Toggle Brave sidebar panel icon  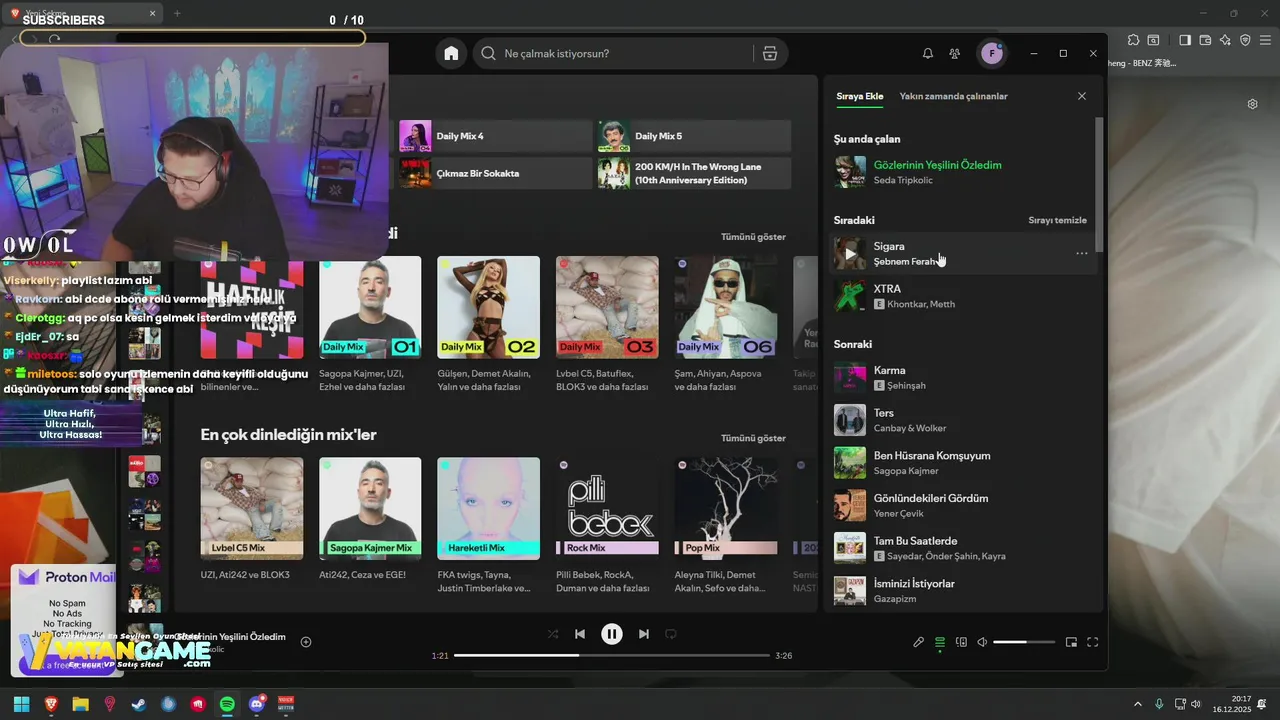[x=1185, y=40]
